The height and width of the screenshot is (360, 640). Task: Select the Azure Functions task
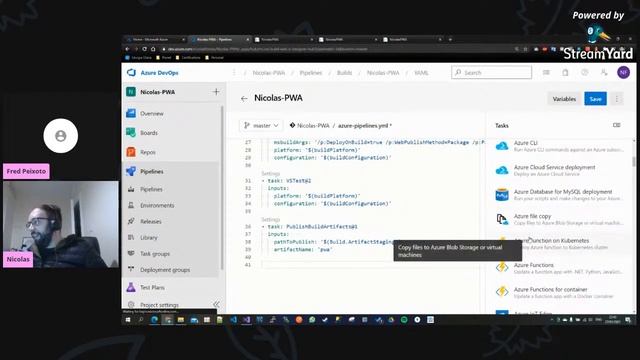[559, 268]
